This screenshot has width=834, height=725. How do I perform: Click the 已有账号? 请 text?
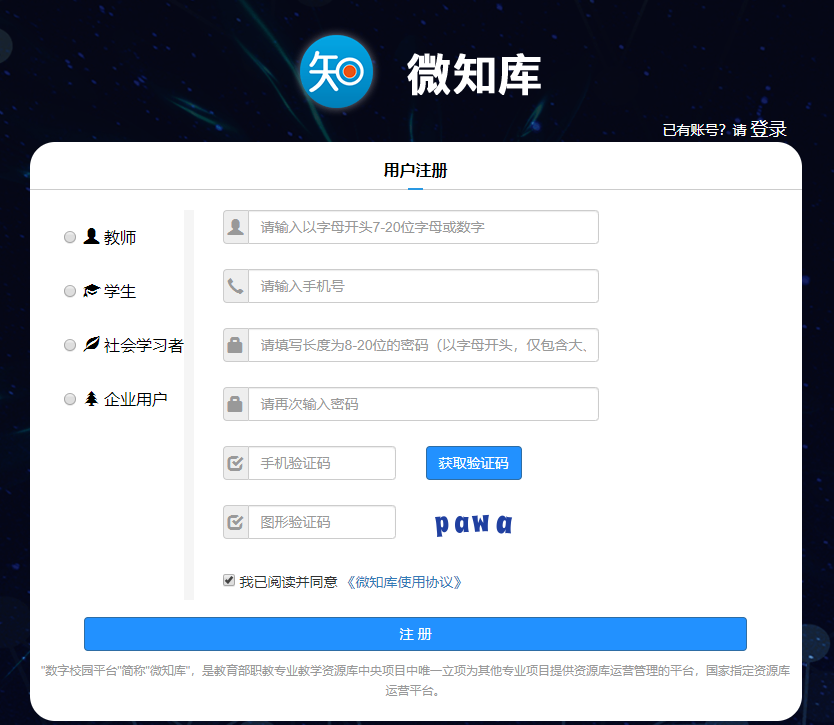(705, 130)
